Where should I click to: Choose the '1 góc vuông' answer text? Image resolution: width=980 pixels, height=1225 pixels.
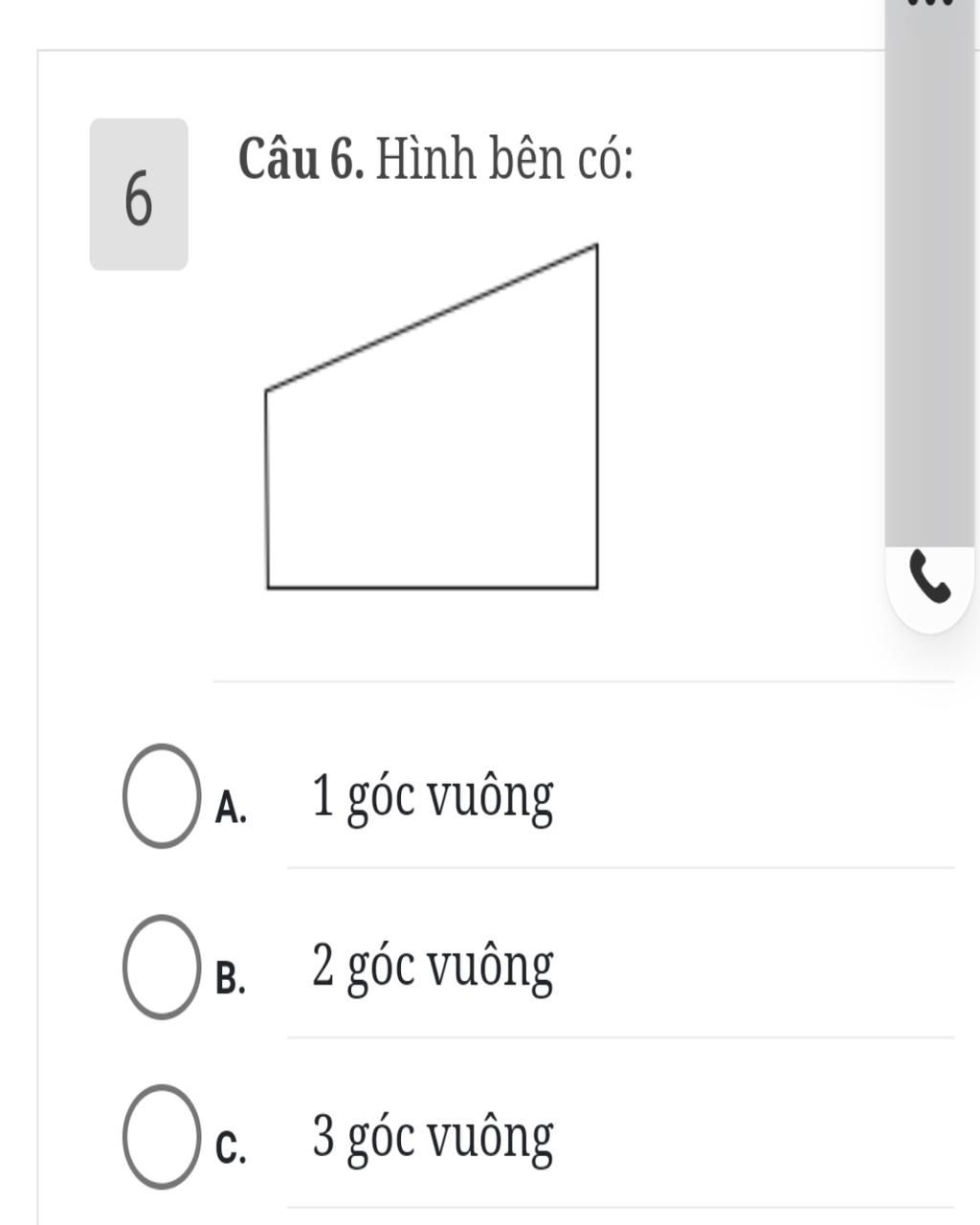click(x=433, y=799)
